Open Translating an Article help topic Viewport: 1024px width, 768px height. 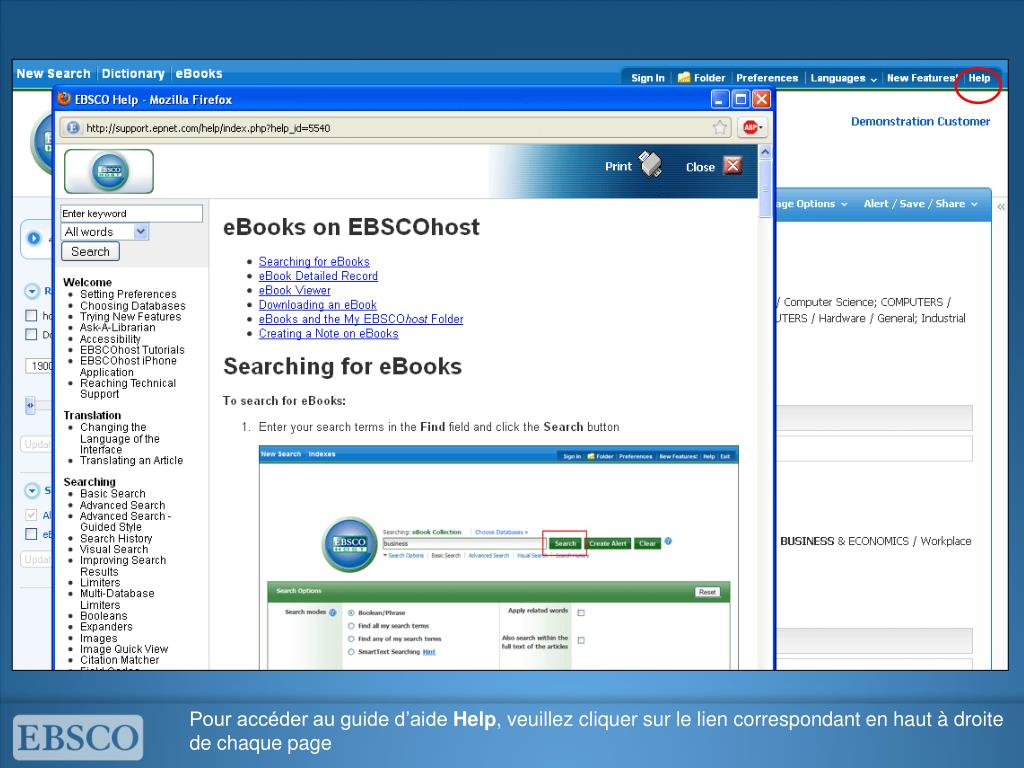[131, 460]
